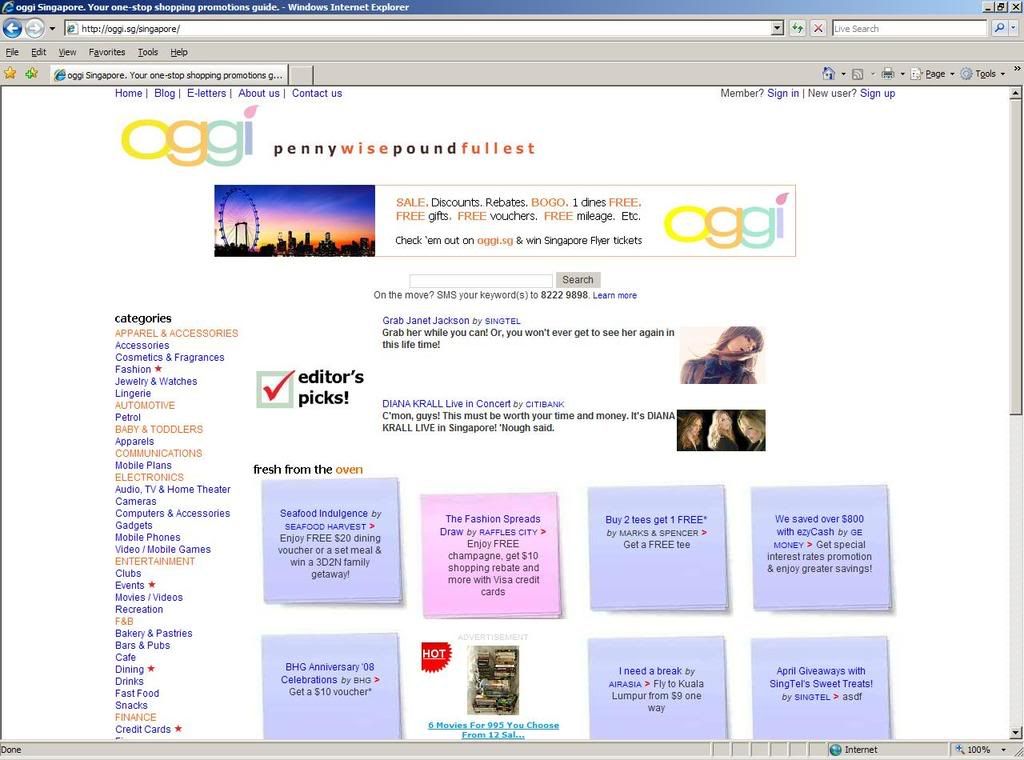Open the Edit menu

(39, 52)
